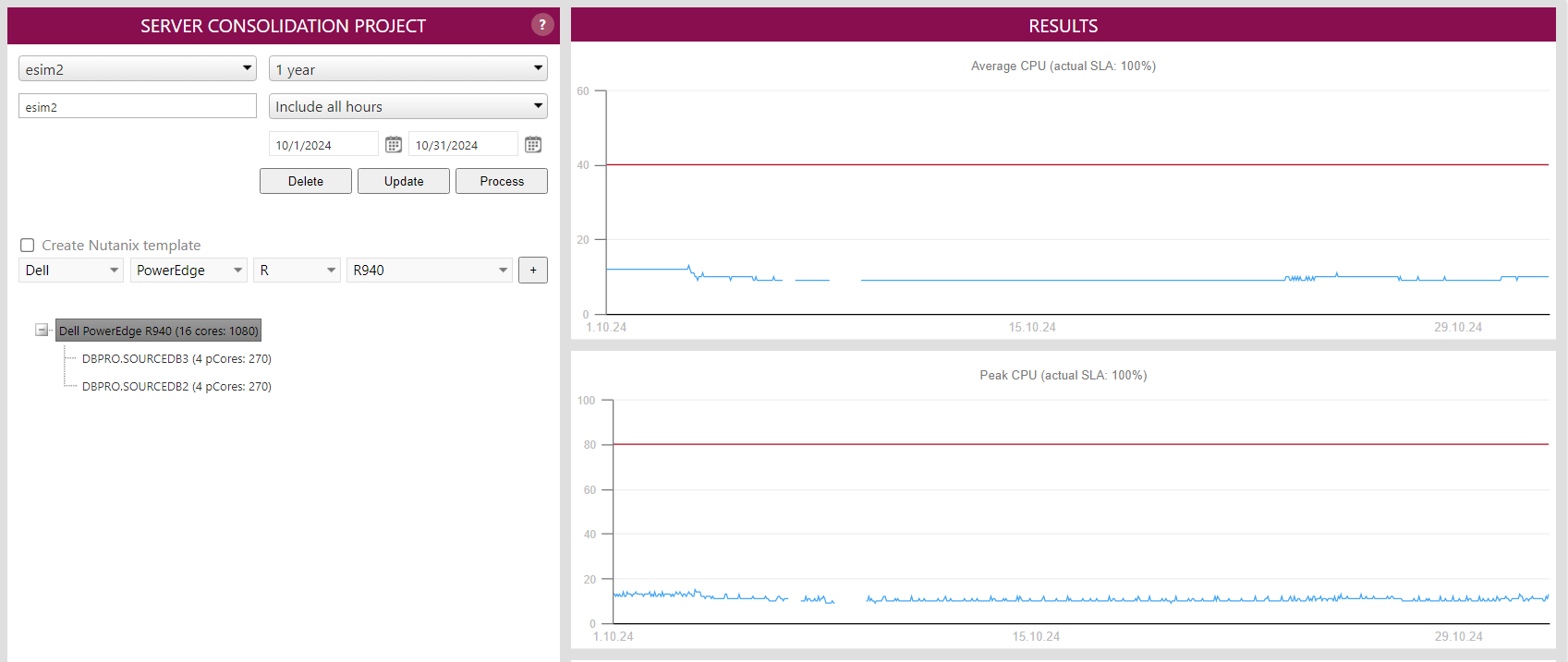
Task: Select DBPRO.SOURCEDB3 tree item
Action: click(176, 359)
